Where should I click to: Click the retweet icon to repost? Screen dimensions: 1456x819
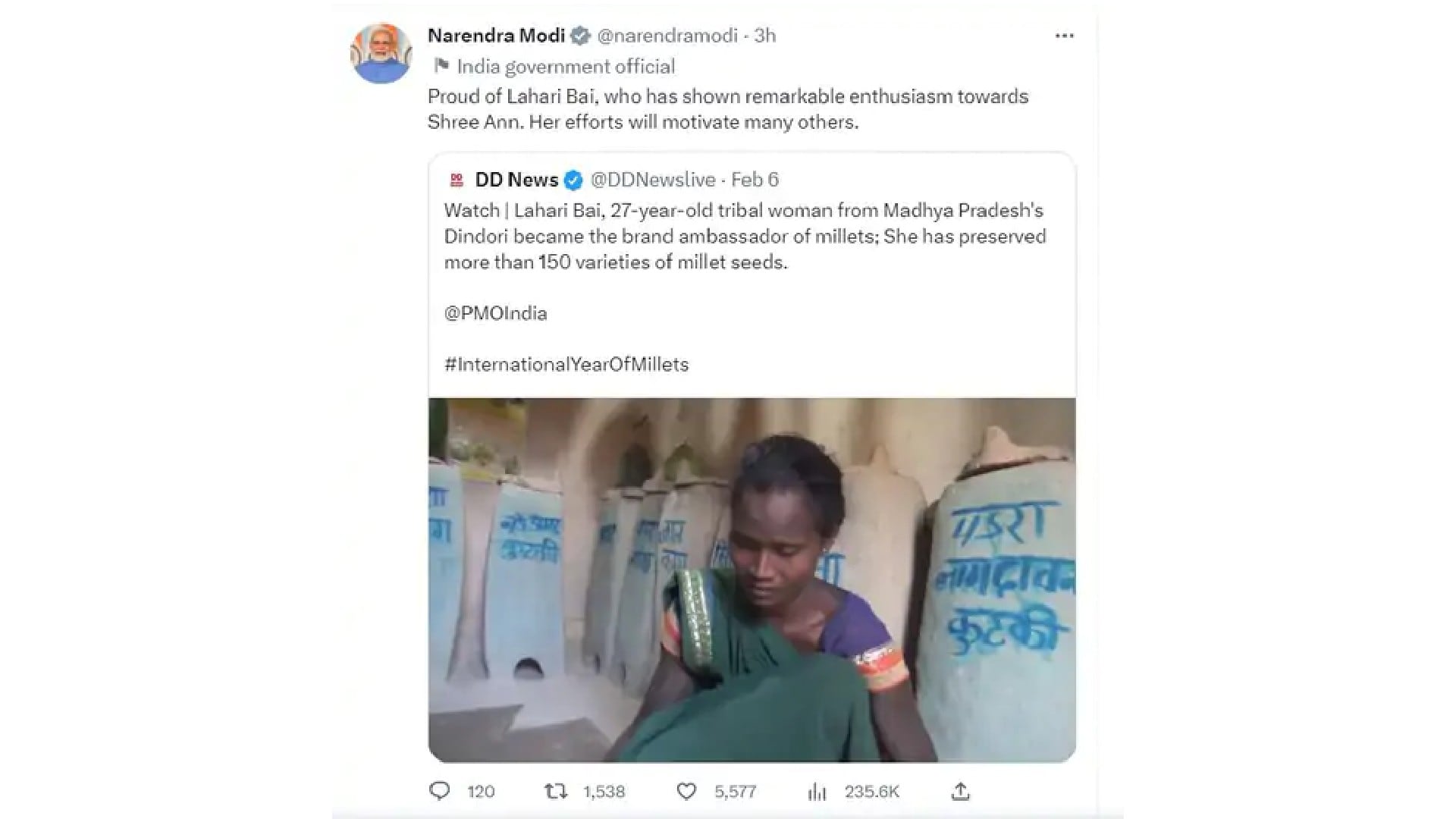coord(556,791)
